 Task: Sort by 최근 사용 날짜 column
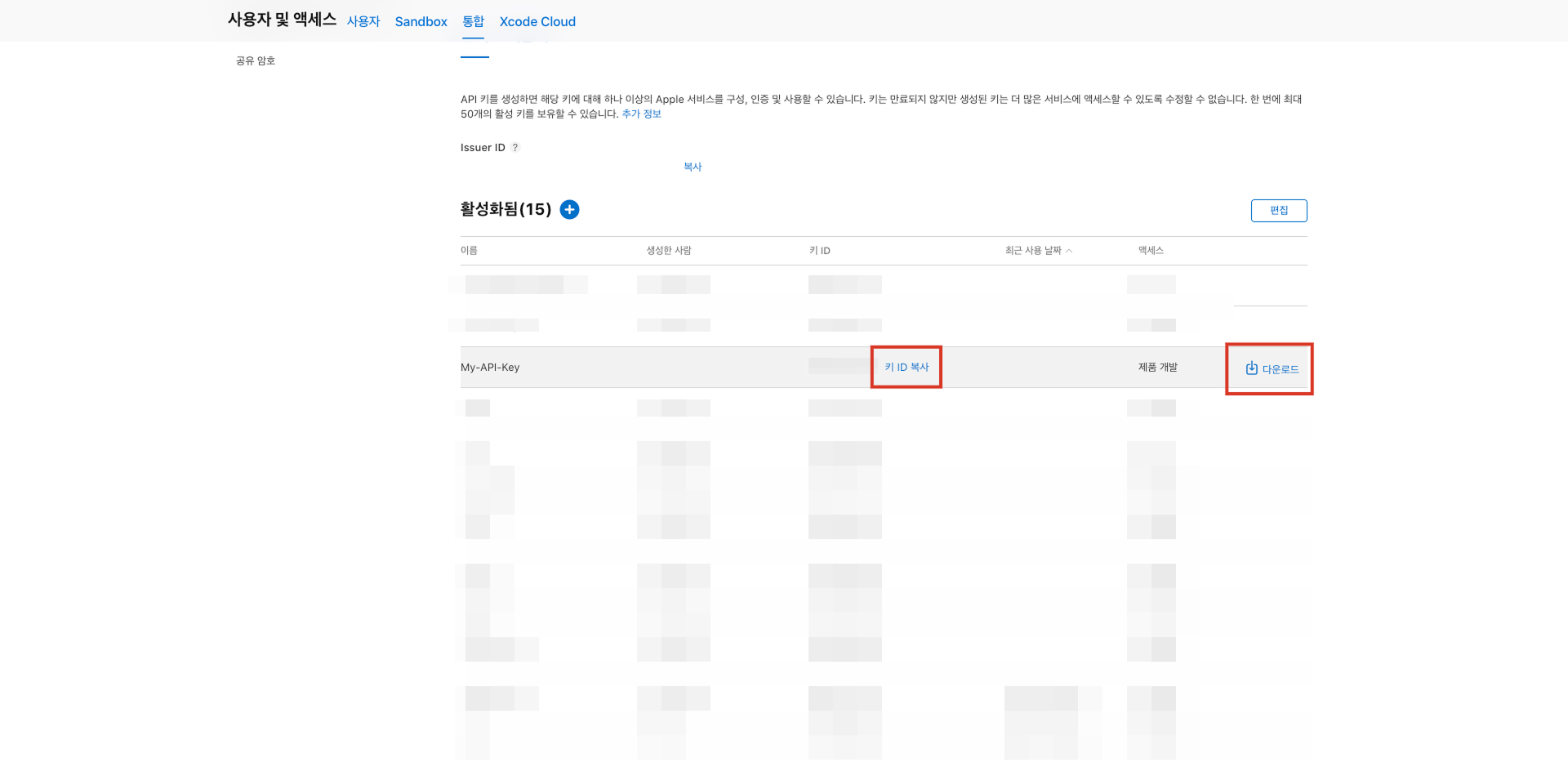pos(1038,251)
